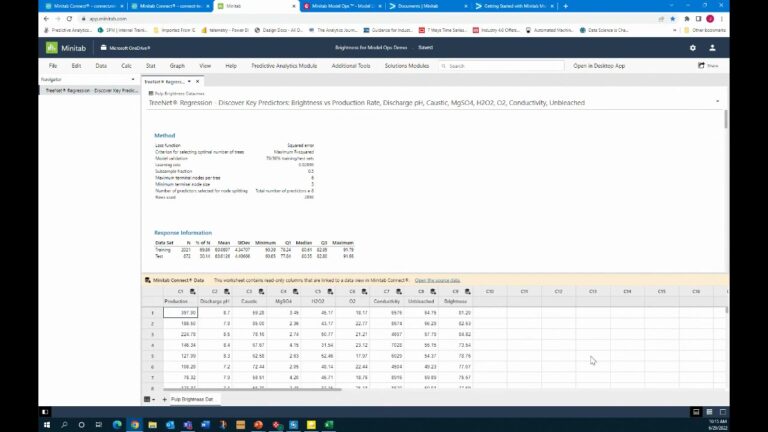
Task: Click the C5 H2O2 column data-link icon
Action: click(x=330, y=291)
